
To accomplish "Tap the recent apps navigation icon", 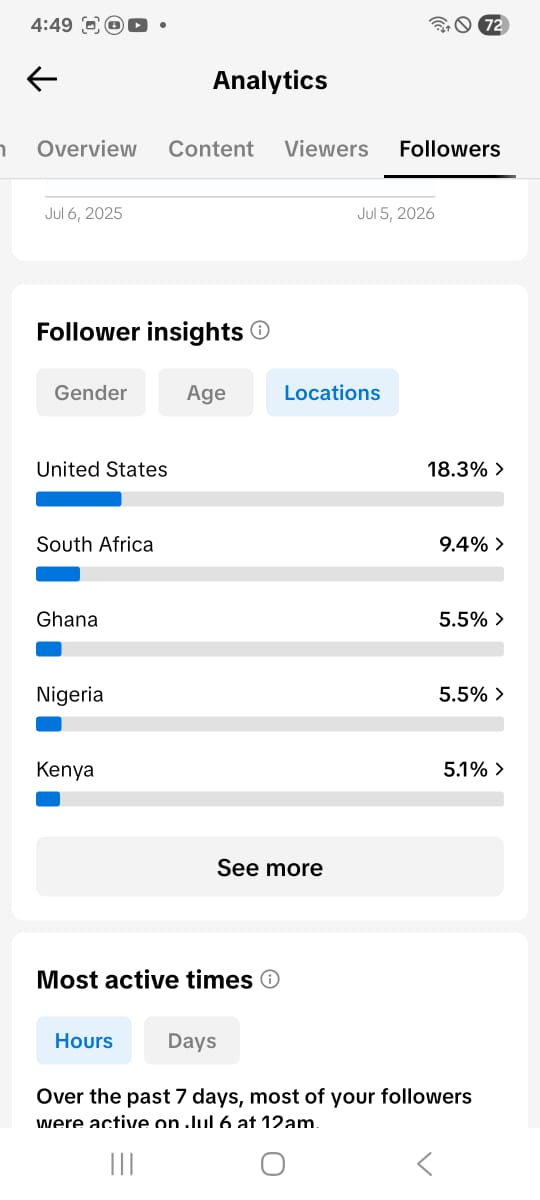I will pos(122,1163).
